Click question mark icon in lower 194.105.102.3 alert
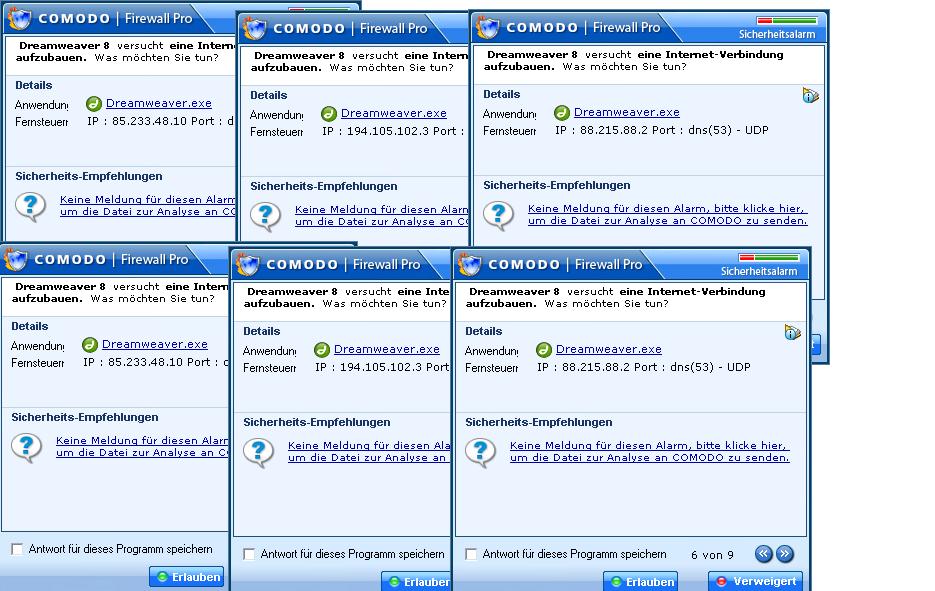The height and width of the screenshot is (591, 935). pos(259,451)
